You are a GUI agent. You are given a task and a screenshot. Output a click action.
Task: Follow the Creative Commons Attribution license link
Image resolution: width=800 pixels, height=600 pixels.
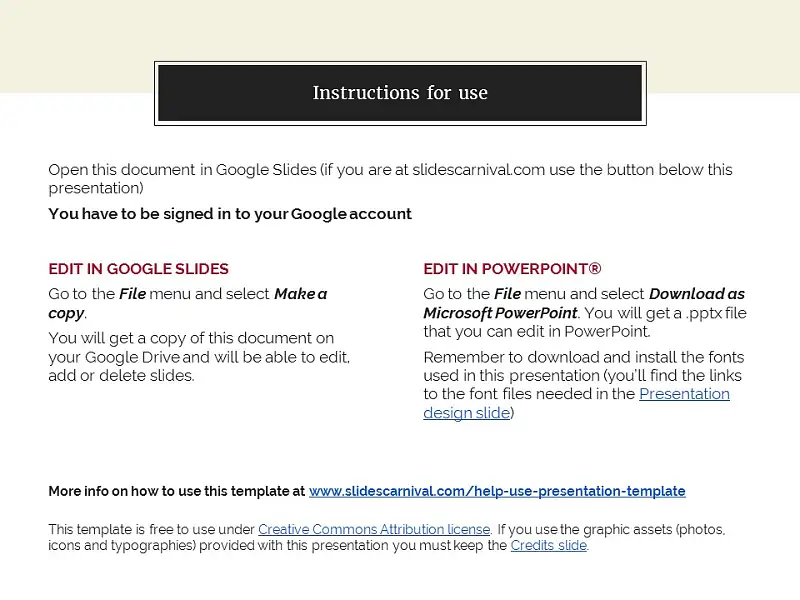coord(374,530)
